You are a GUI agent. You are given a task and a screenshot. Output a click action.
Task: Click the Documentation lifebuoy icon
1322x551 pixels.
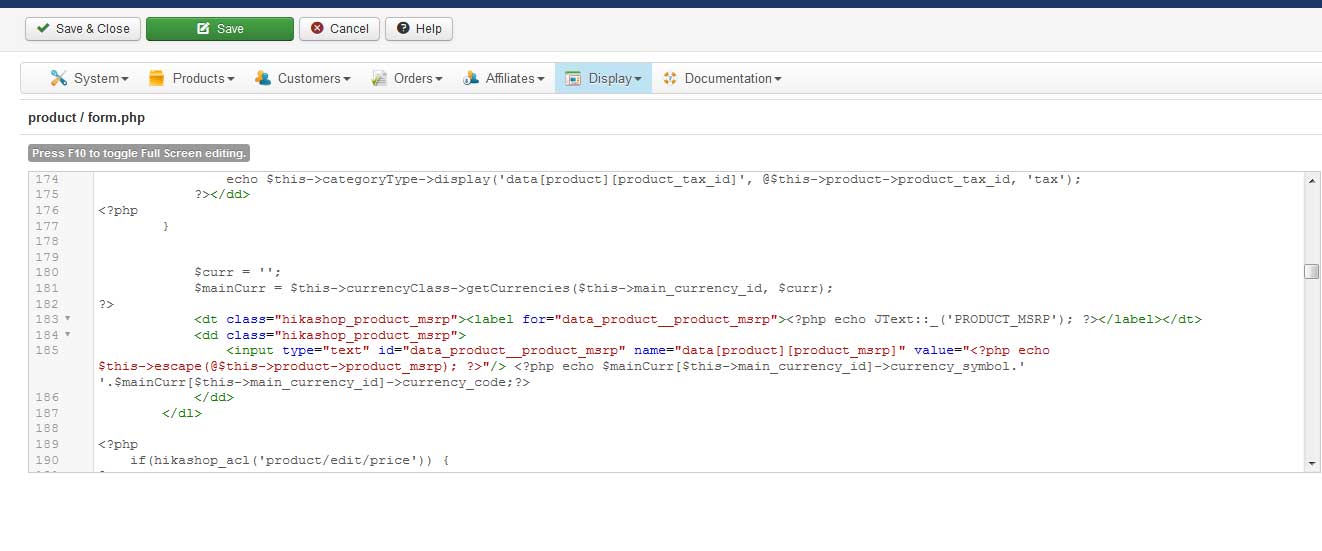(670, 78)
